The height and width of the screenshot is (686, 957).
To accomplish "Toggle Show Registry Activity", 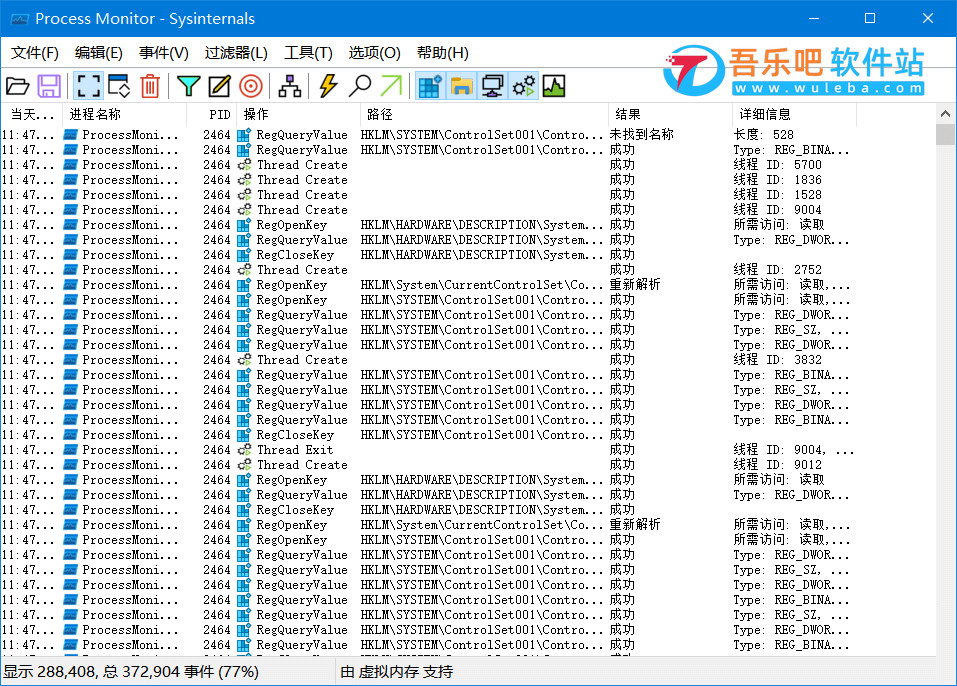I will point(430,86).
